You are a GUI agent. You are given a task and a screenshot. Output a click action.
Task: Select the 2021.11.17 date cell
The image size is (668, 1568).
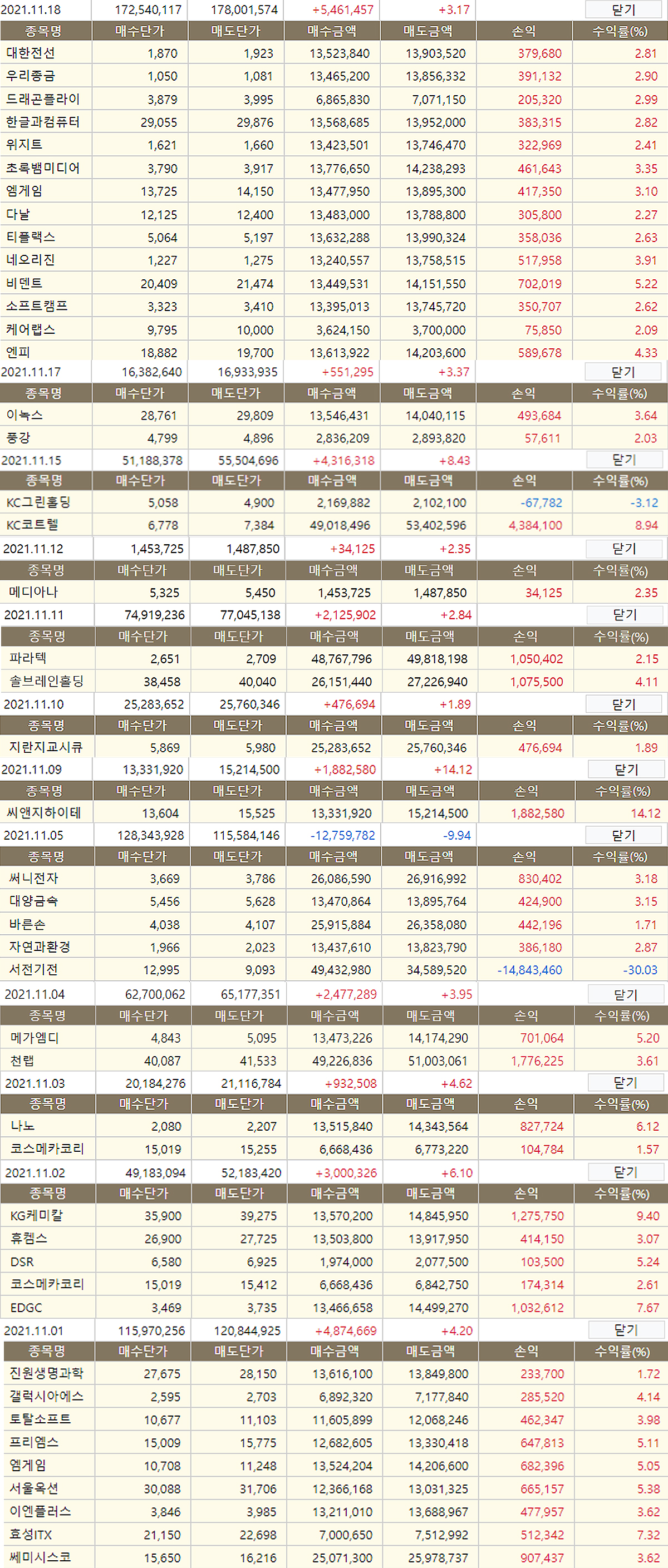pos(31,372)
